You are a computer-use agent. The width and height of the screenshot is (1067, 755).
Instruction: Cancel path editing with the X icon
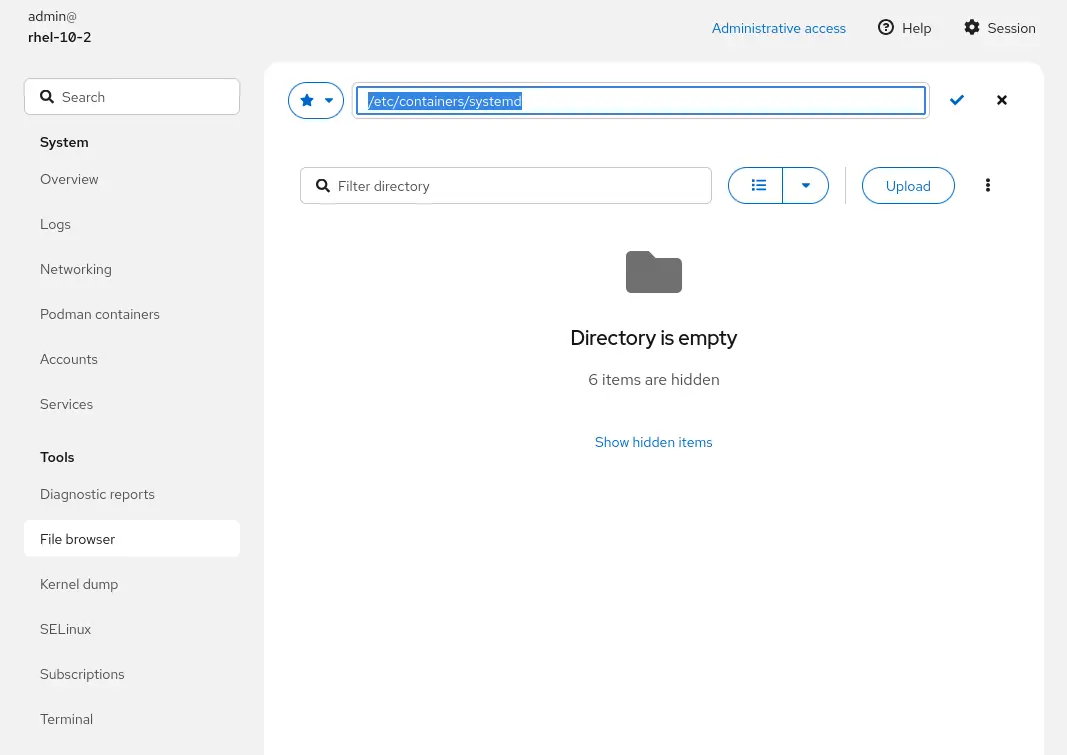click(x=1002, y=100)
